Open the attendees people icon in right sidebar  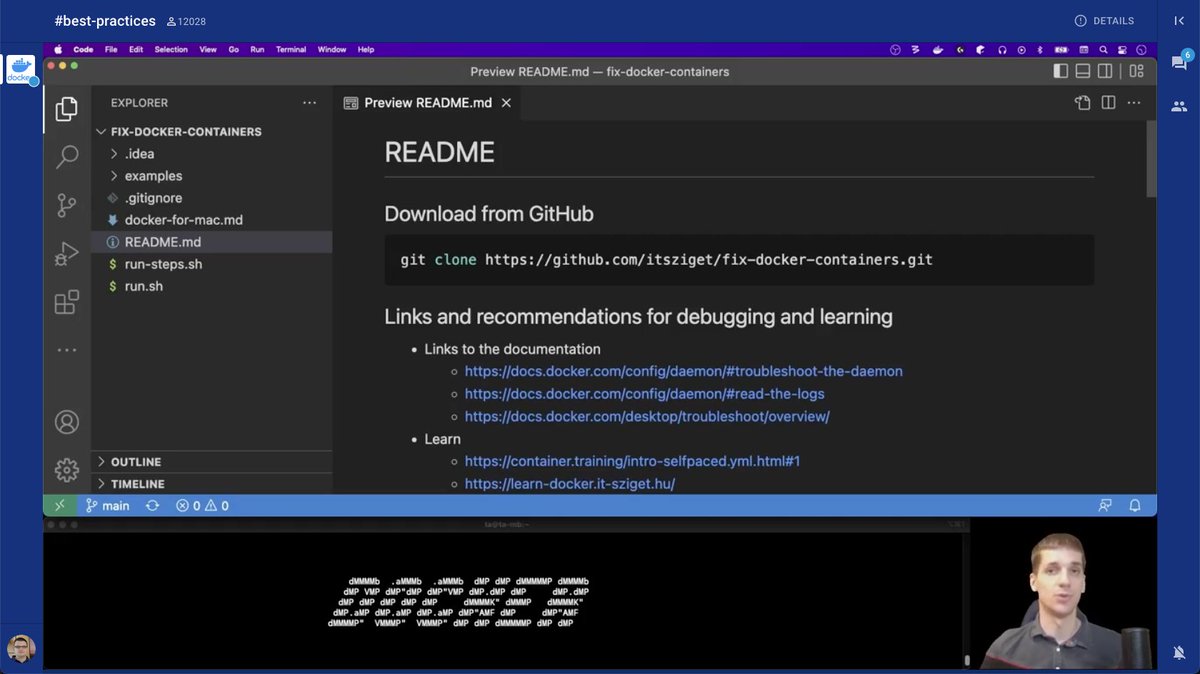tap(1179, 105)
